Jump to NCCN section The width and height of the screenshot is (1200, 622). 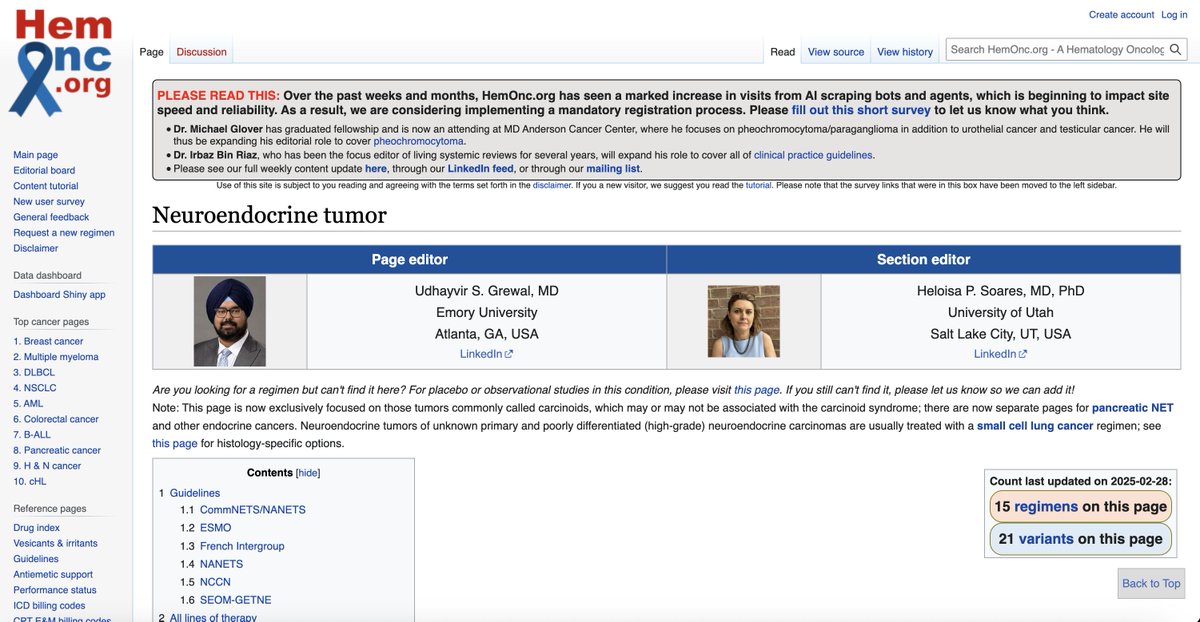tap(215, 582)
